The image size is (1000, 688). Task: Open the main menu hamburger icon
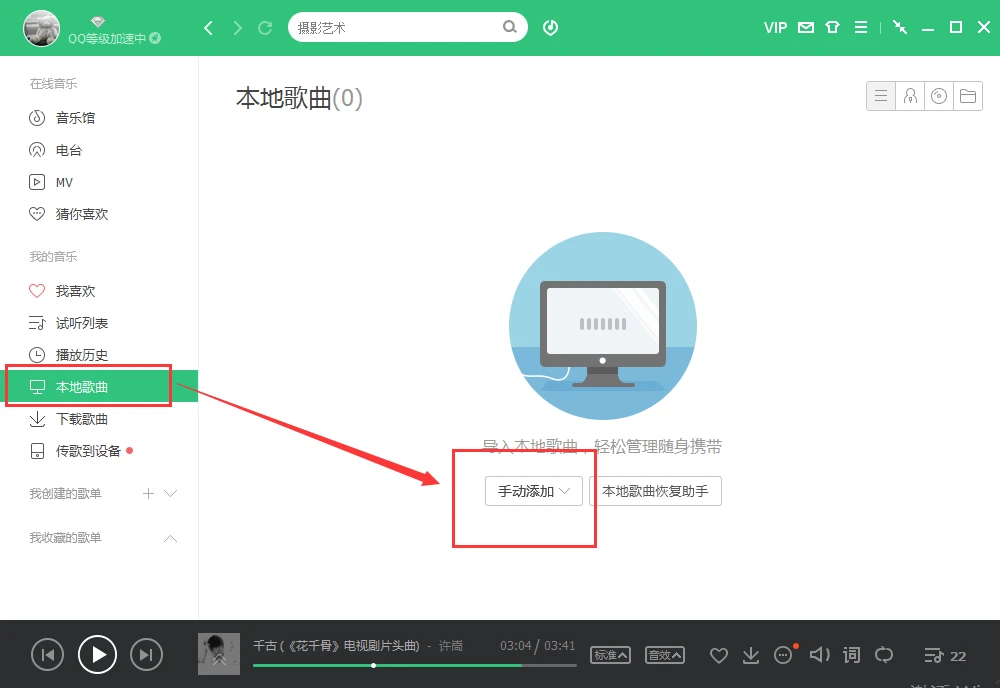(861, 27)
